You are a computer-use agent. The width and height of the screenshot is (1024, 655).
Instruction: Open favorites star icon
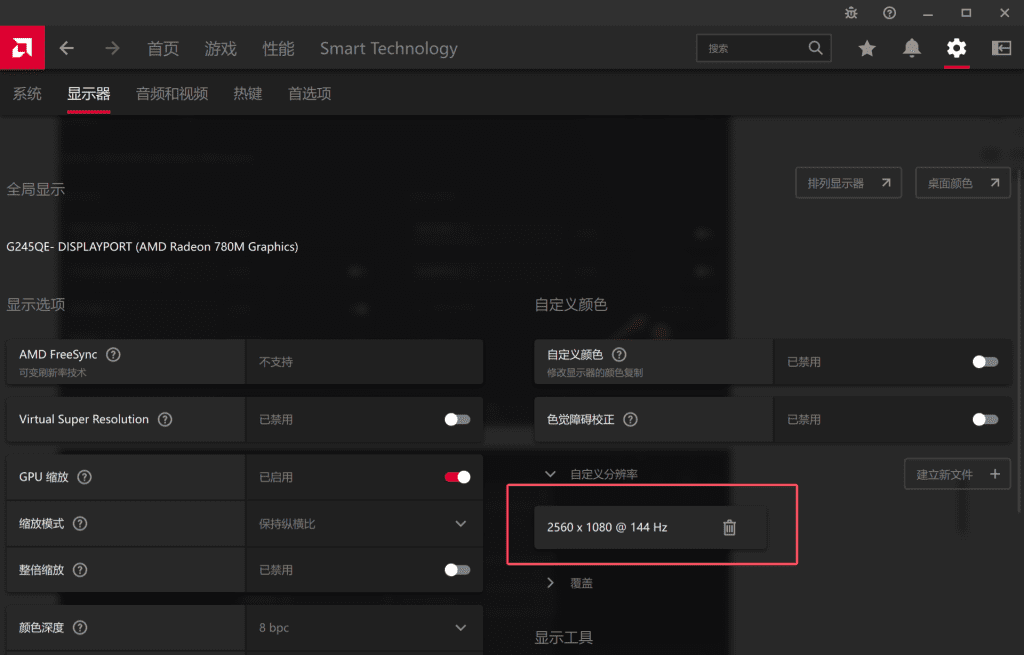click(867, 48)
